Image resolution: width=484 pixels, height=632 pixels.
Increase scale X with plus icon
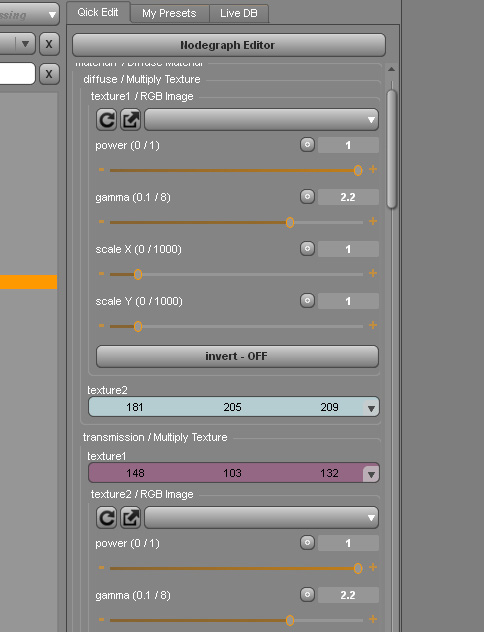point(373,273)
